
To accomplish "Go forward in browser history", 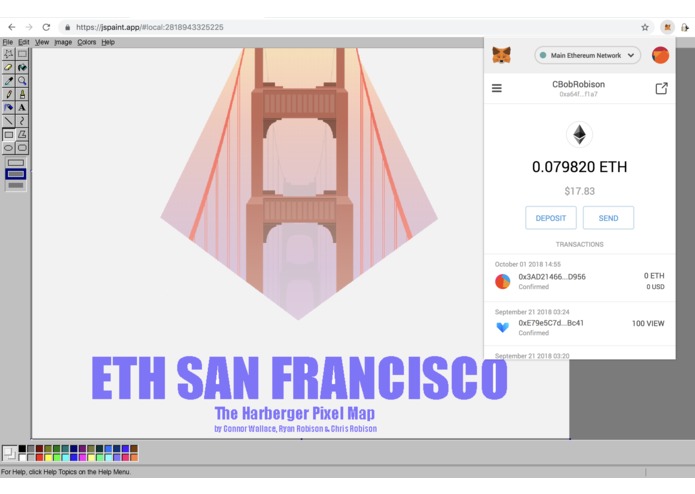I will pos(29,27).
